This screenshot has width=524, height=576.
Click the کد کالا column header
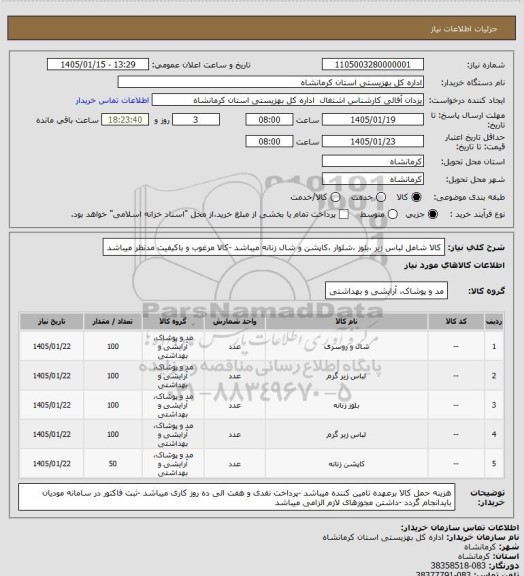[456, 321]
